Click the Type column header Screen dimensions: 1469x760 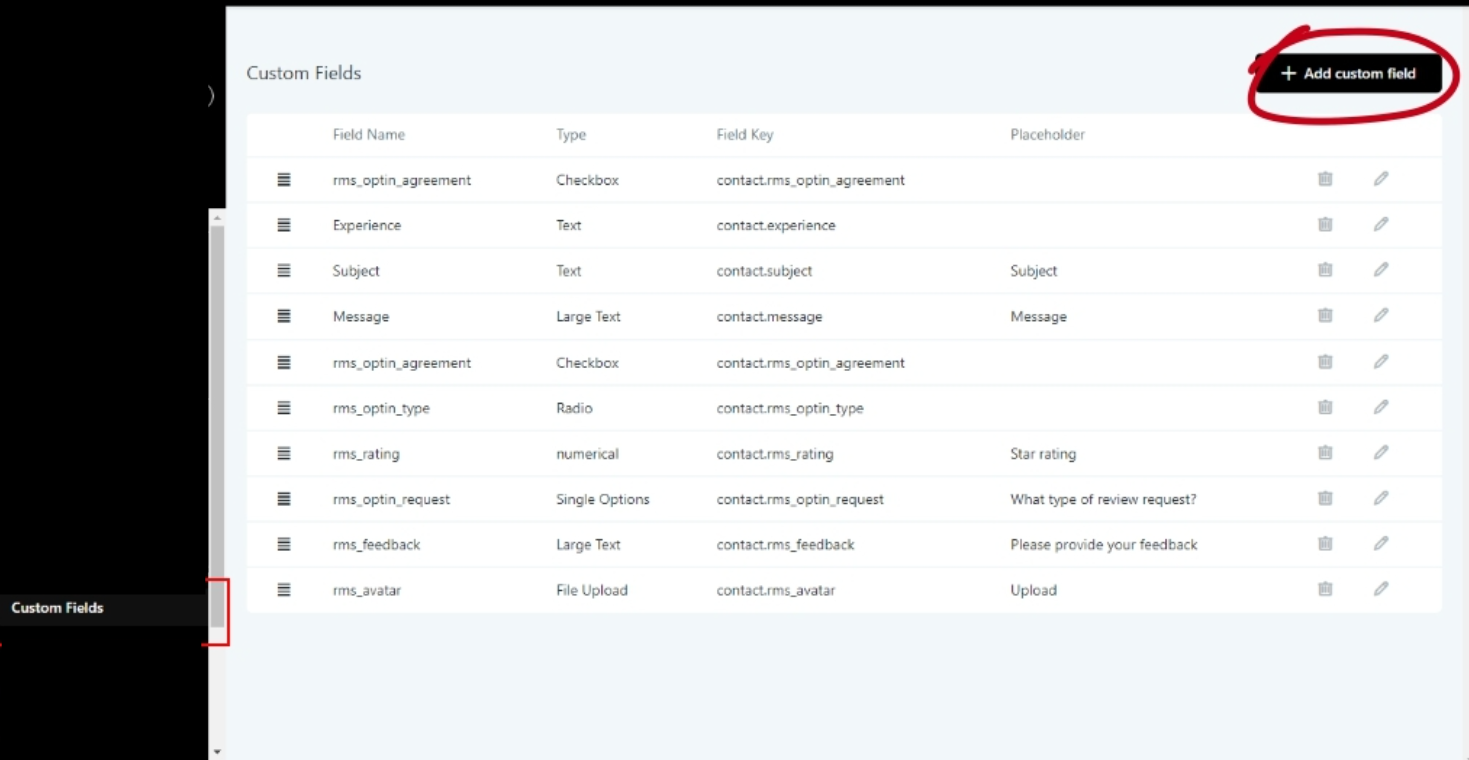coord(571,135)
